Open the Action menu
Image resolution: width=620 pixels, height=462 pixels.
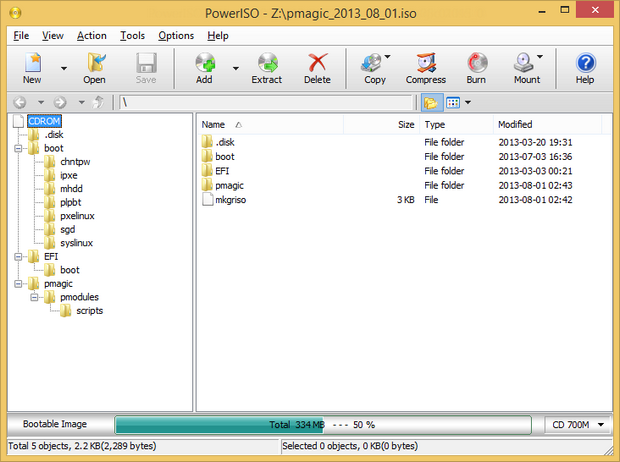click(x=91, y=36)
